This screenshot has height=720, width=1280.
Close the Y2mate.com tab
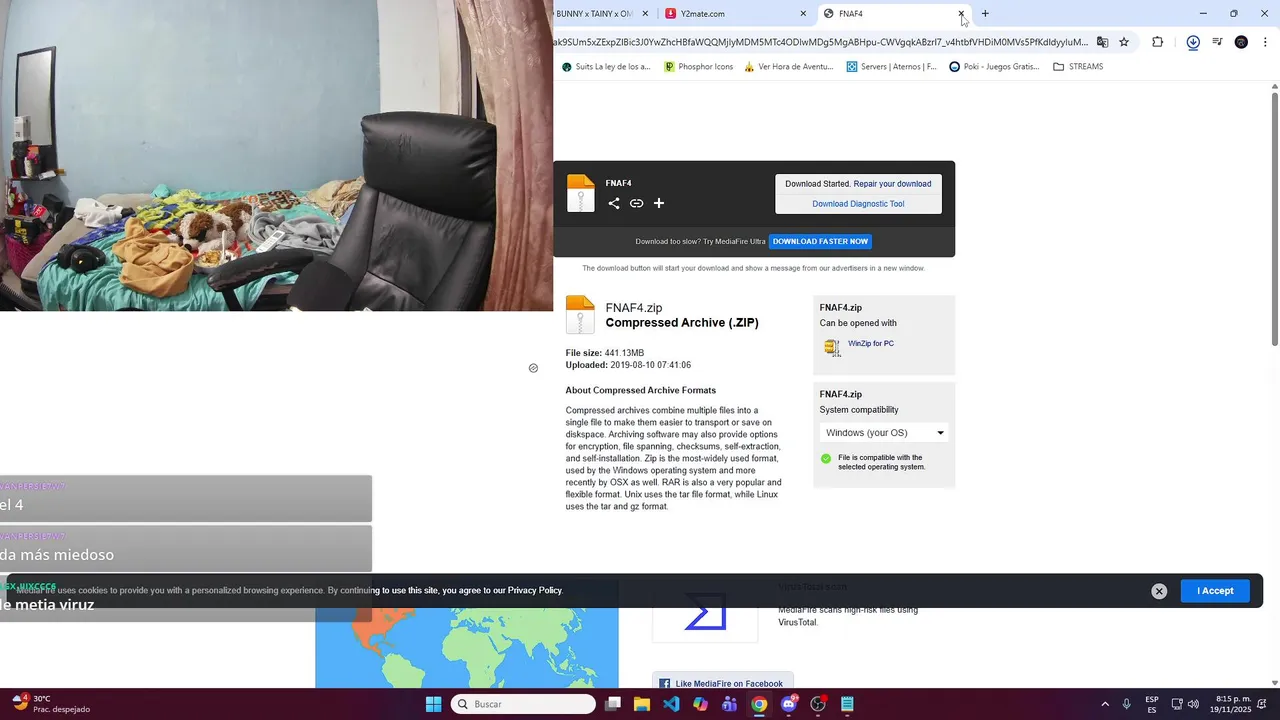803,14
